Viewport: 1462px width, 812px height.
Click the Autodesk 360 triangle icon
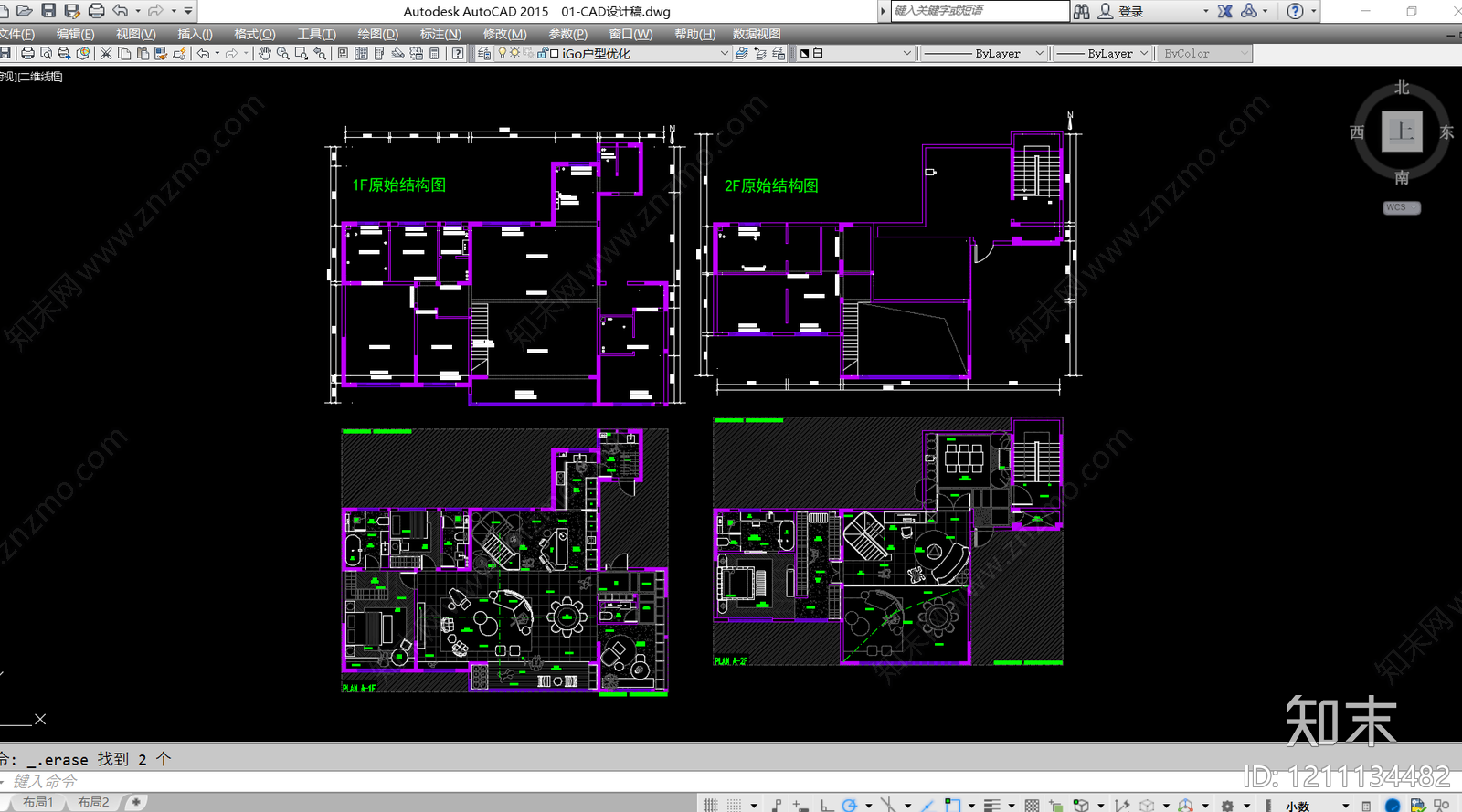tap(1249, 11)
